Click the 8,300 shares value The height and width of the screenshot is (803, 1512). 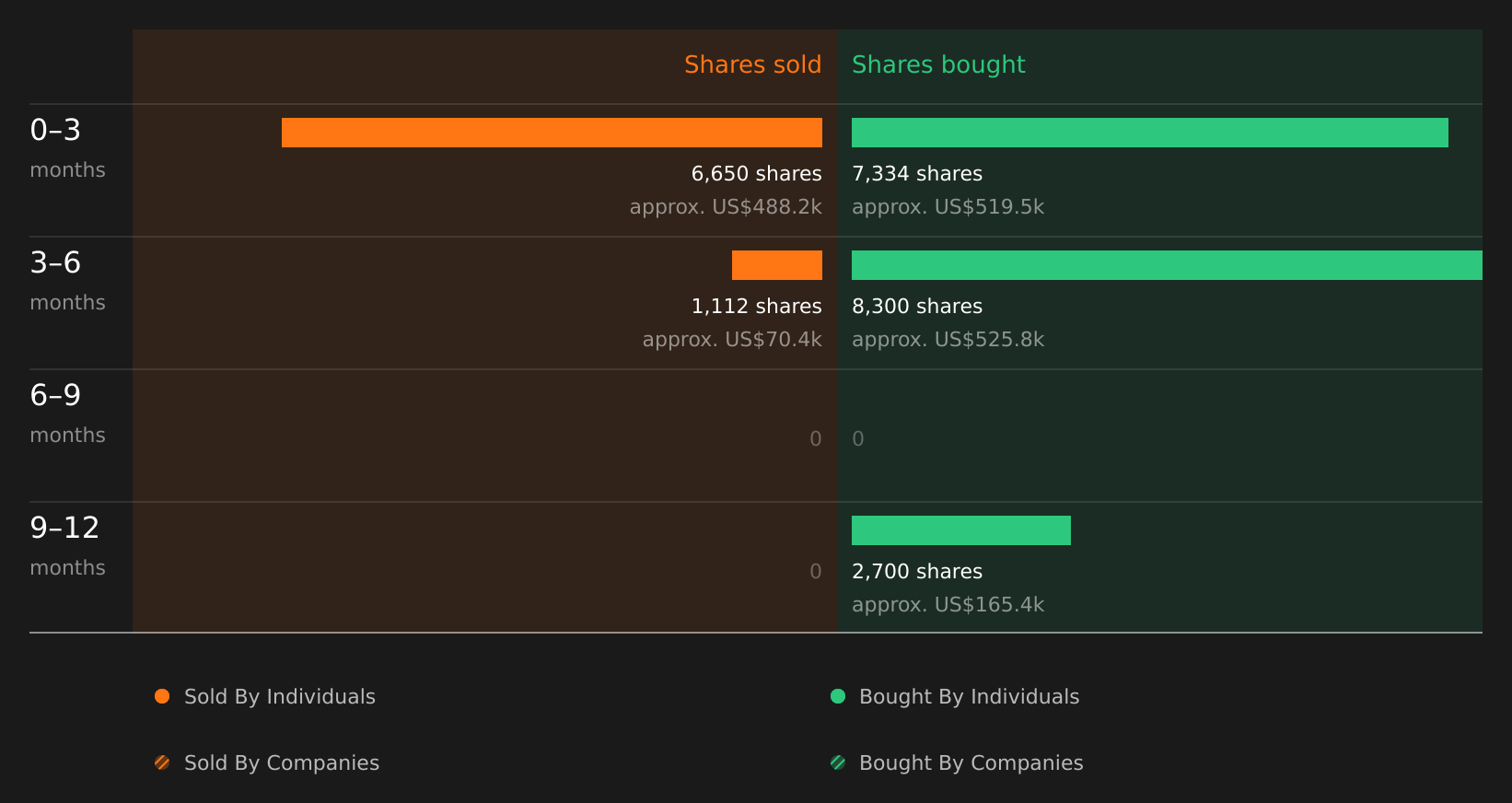[917, 307]
